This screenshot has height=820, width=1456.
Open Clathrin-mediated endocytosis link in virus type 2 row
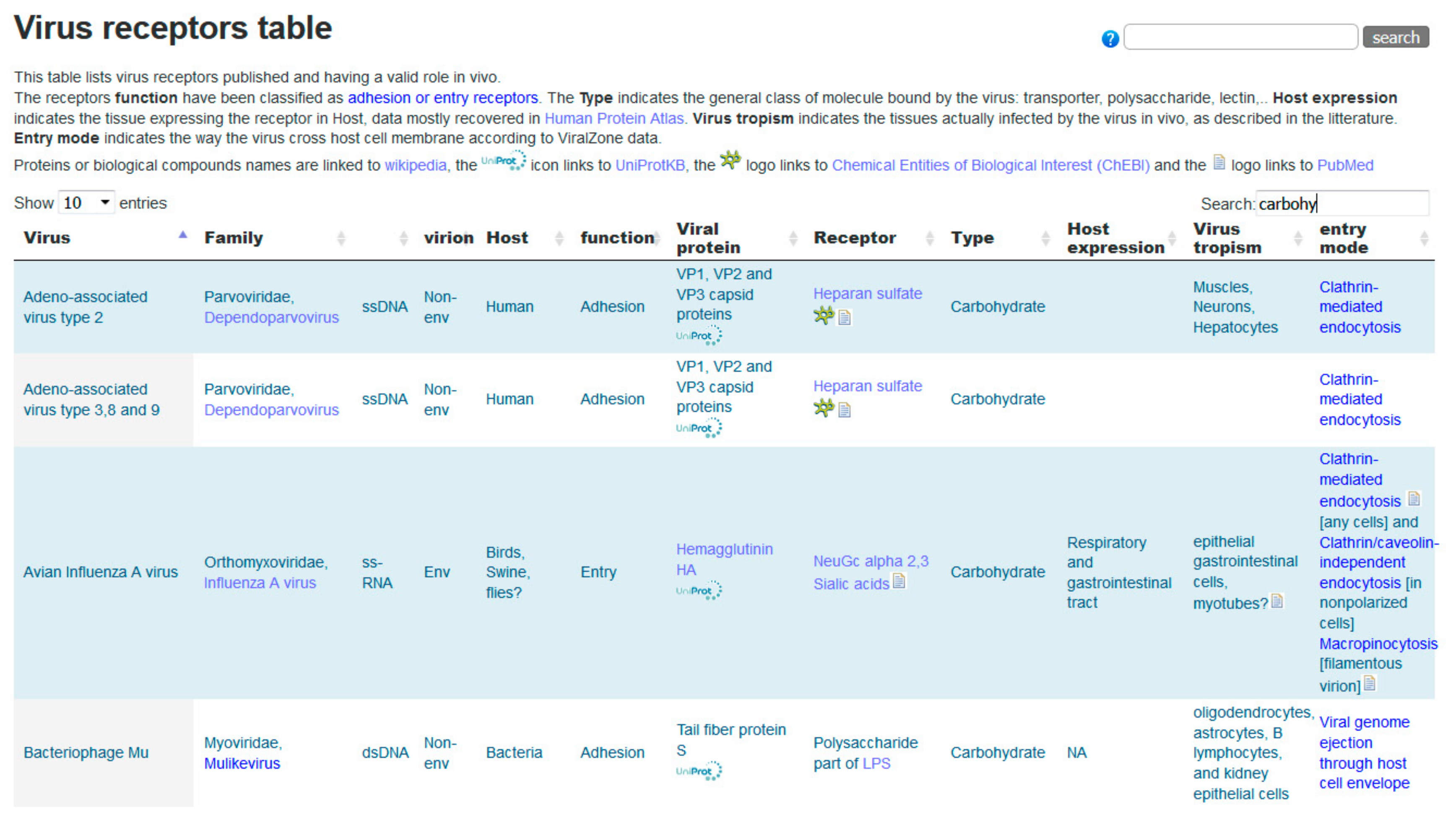[1360, 307]
